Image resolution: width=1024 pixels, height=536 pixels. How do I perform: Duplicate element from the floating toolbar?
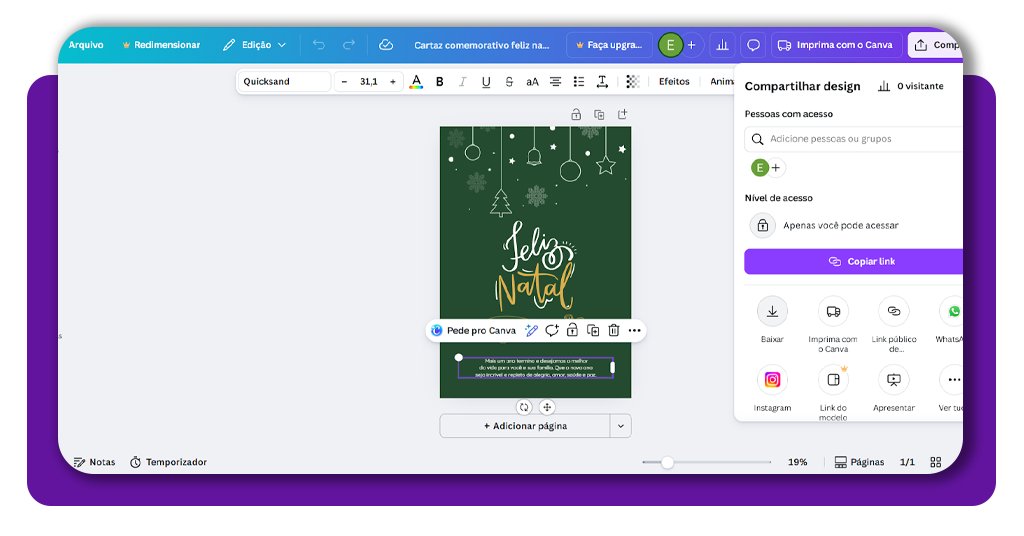[x=593, y=330]
